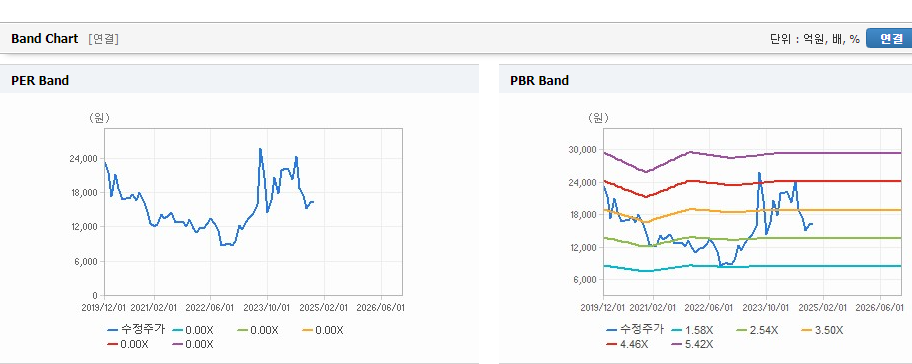Toggle 수정주가 legend in PER Band chart
Screen dimensions: 912x364
(x=136, y=330)
